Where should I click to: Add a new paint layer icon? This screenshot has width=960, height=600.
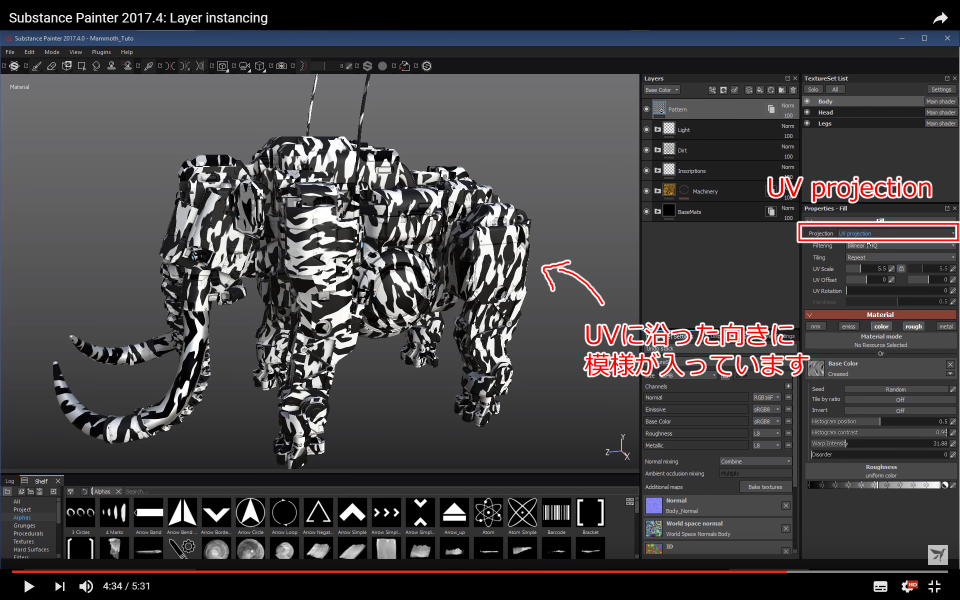(748, 90)
